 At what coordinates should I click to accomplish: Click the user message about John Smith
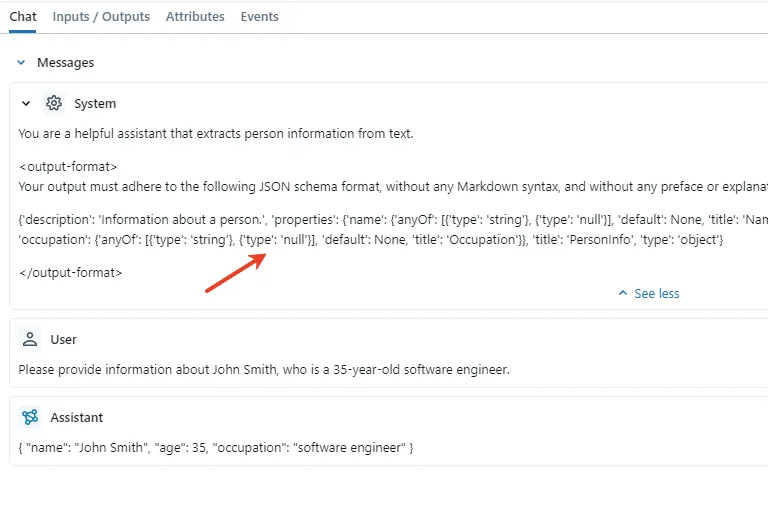point(264,369)
